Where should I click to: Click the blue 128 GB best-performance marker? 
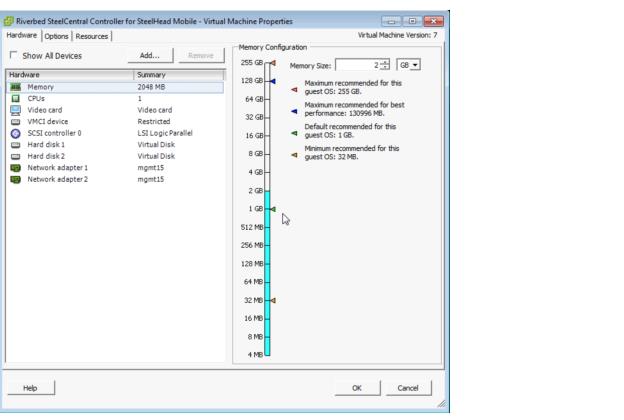pyautogui.click(x=273, y=81)
